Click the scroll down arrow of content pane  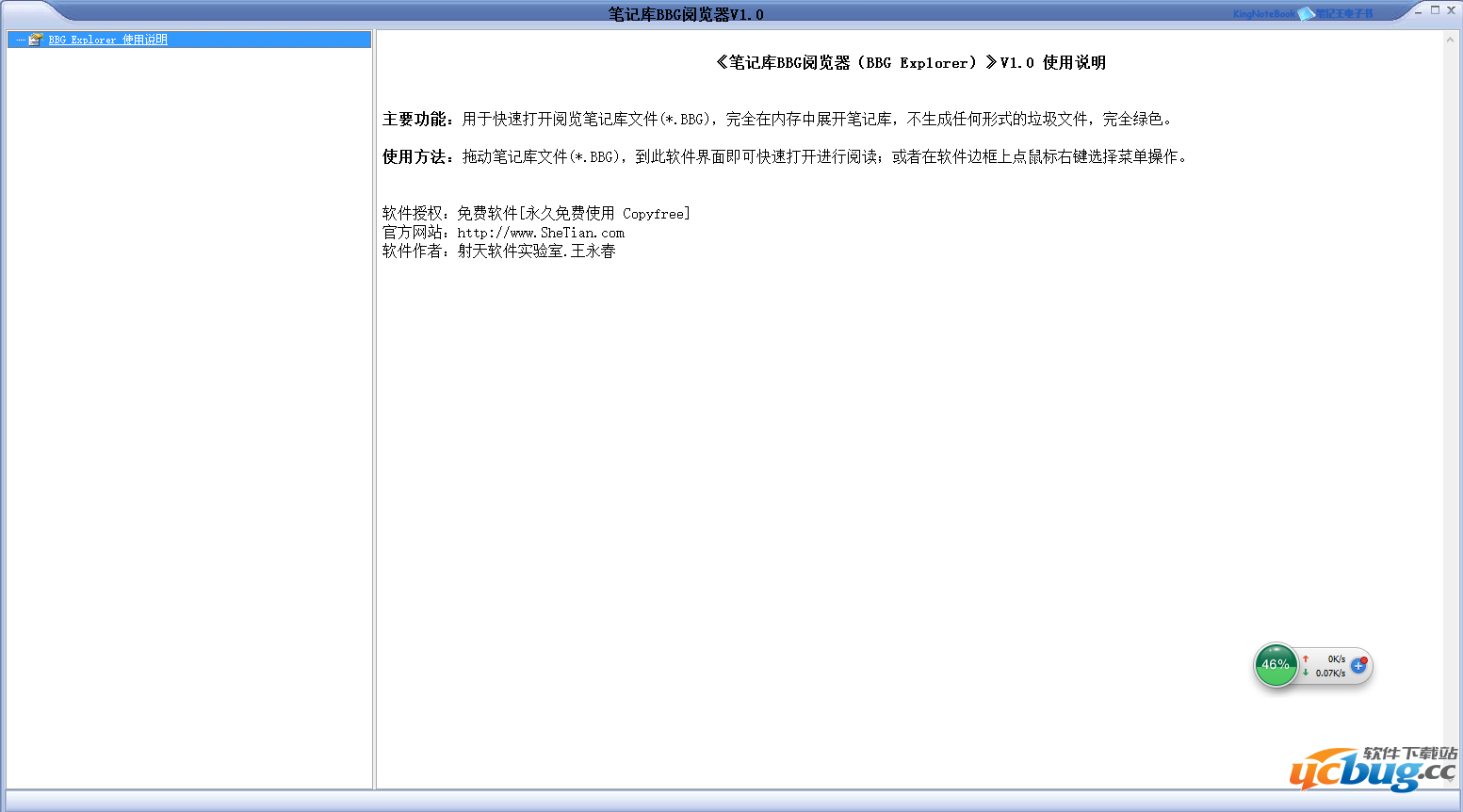1450,781
